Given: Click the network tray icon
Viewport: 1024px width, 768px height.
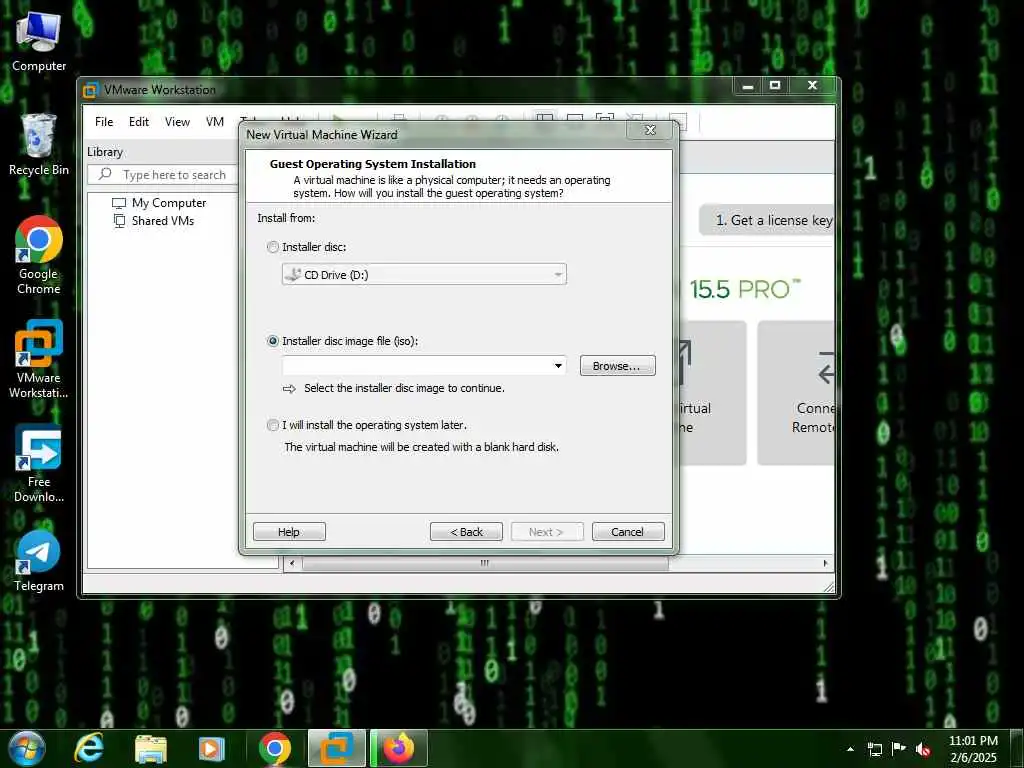Looking at the screenshot, I should click(x=874, y=749).
